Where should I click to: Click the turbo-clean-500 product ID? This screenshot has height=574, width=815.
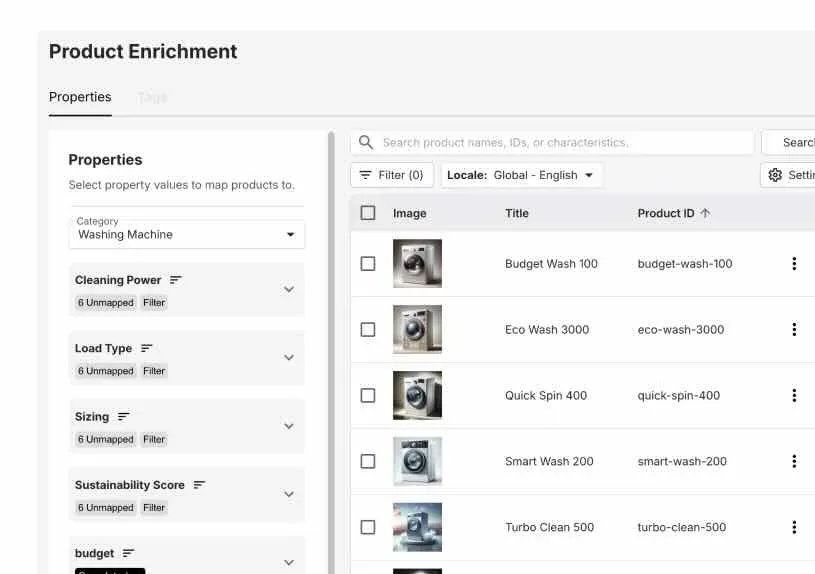[x=682, y=527]
